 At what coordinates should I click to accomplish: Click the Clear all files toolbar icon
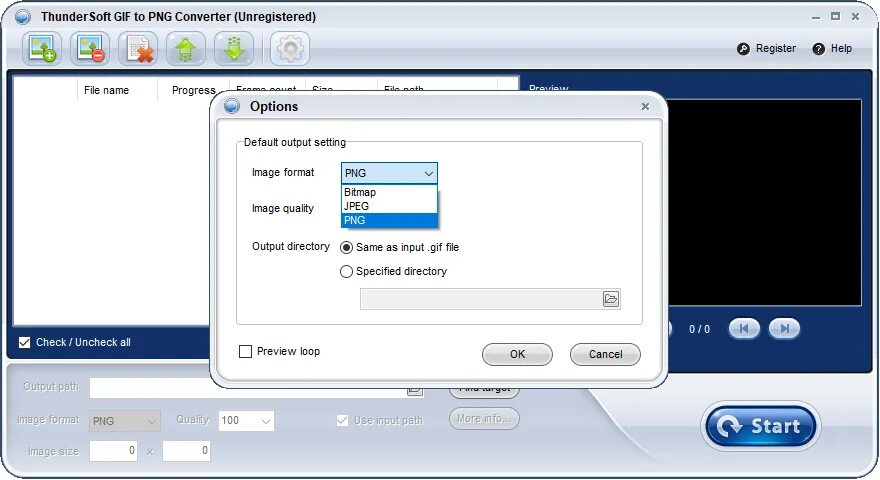(138, 49)
